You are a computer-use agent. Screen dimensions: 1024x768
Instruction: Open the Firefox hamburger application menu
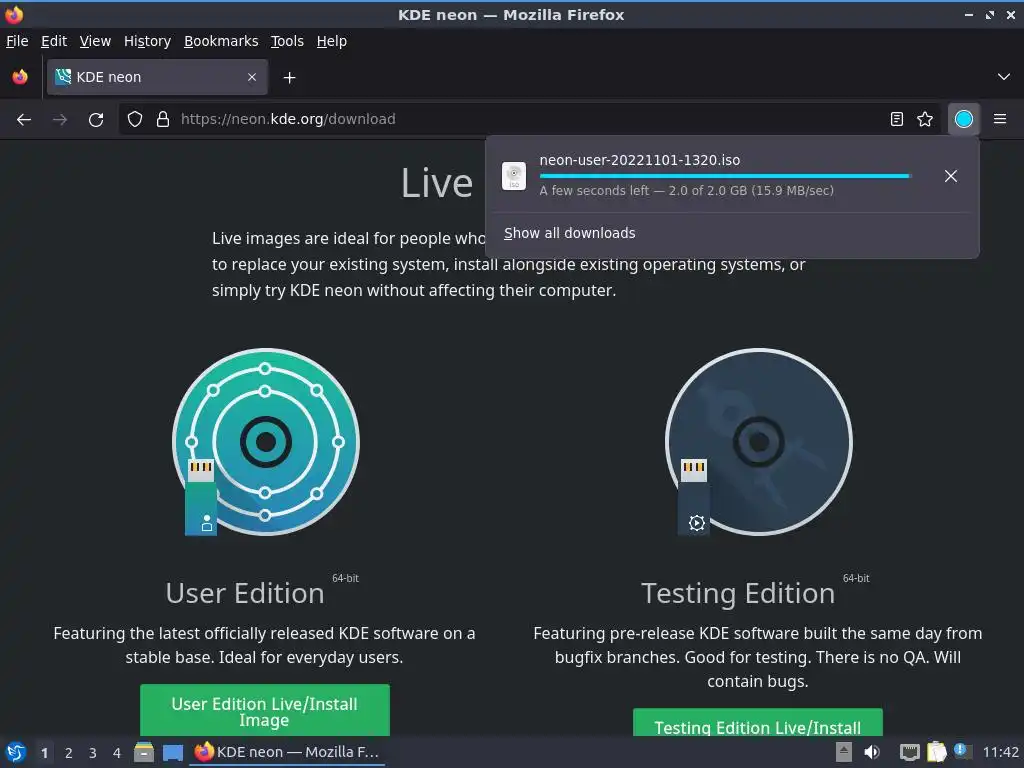[1000, 119]
